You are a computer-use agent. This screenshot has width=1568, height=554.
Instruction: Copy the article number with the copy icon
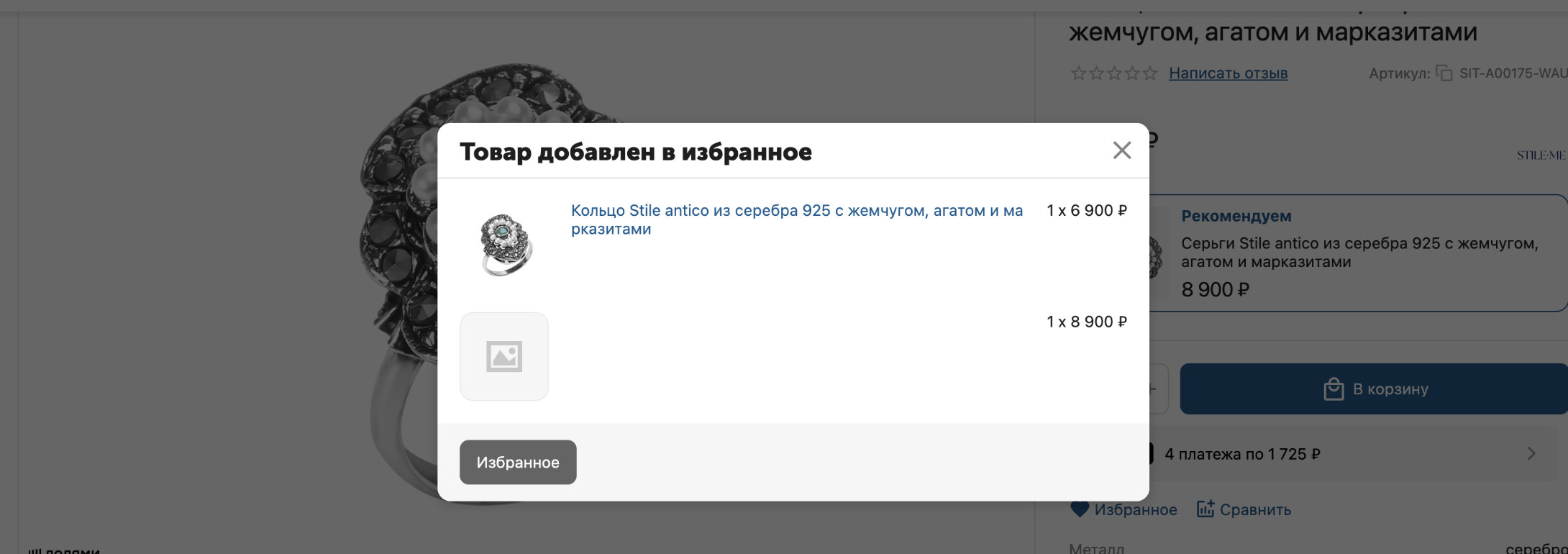coord(1444,73)
